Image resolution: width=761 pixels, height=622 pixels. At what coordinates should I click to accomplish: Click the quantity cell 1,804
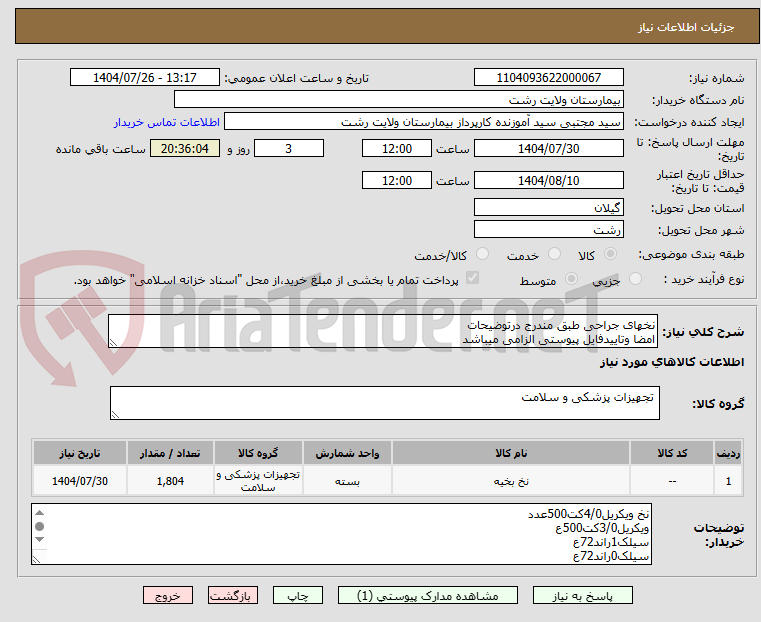(170, 481)
